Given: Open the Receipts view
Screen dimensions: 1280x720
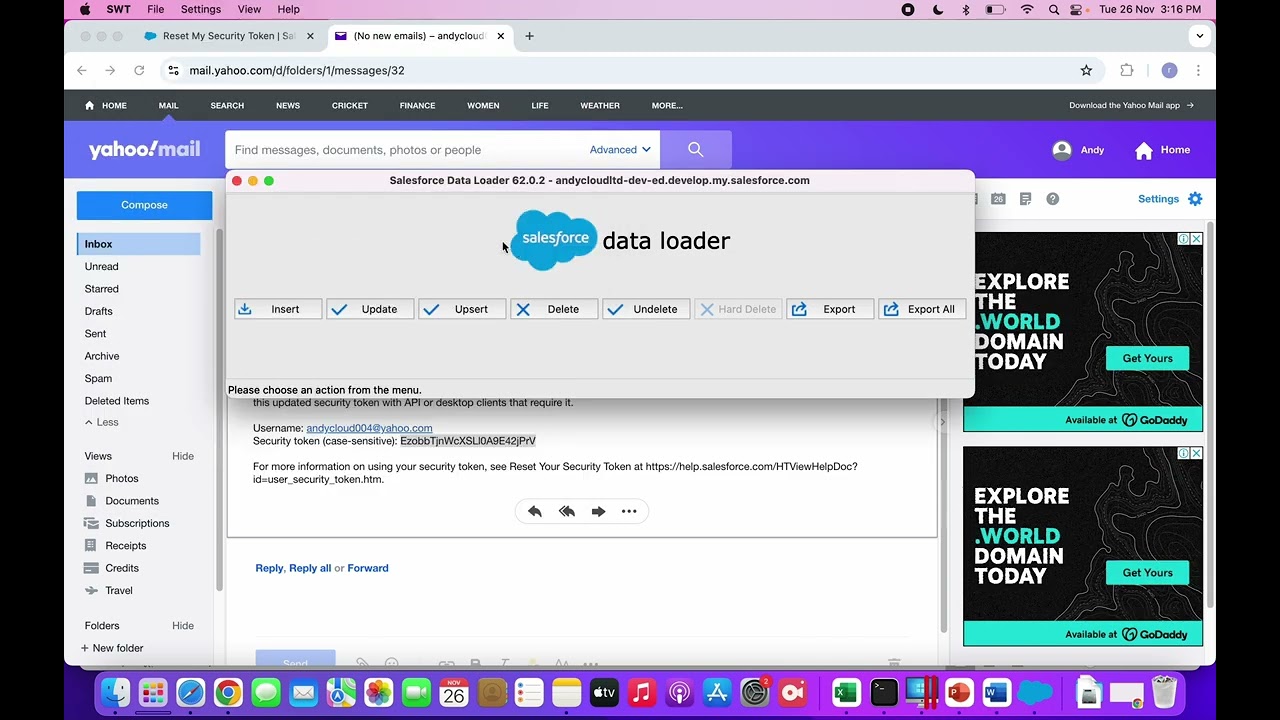Looking at the screenshot, I should pyautogui.click(x=125, y=546).
